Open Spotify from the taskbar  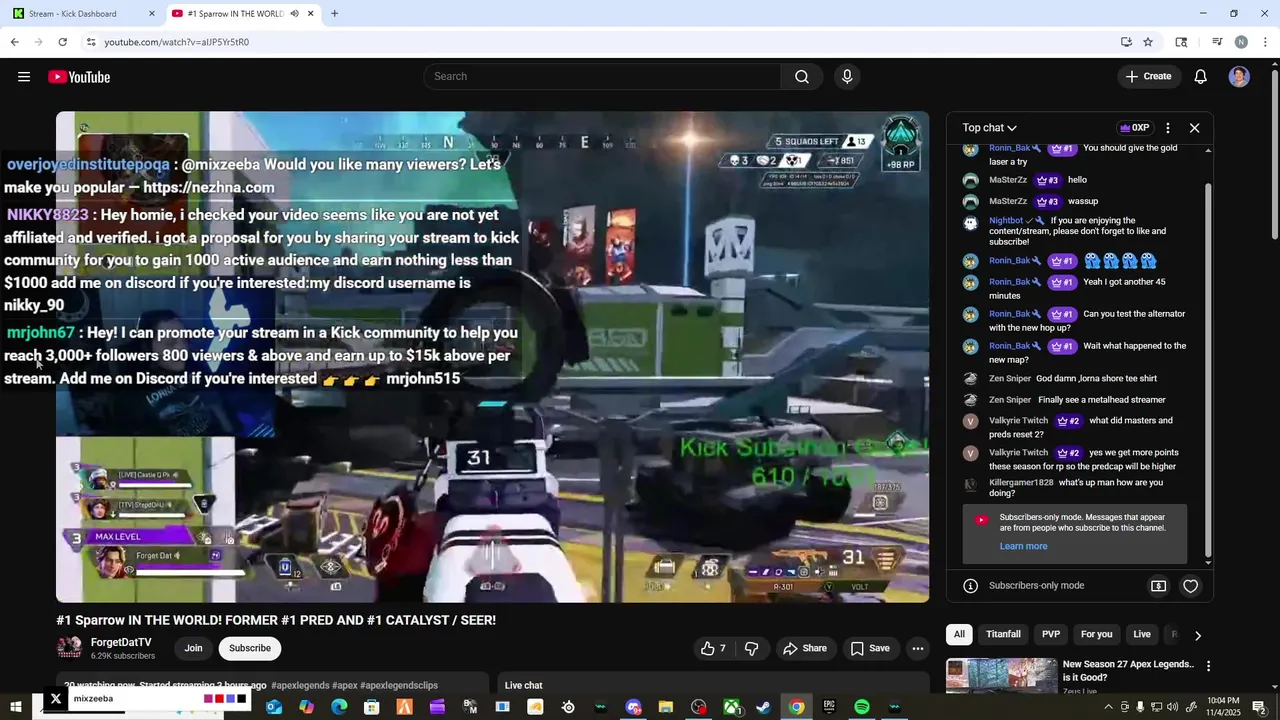(x=861, y=707)
